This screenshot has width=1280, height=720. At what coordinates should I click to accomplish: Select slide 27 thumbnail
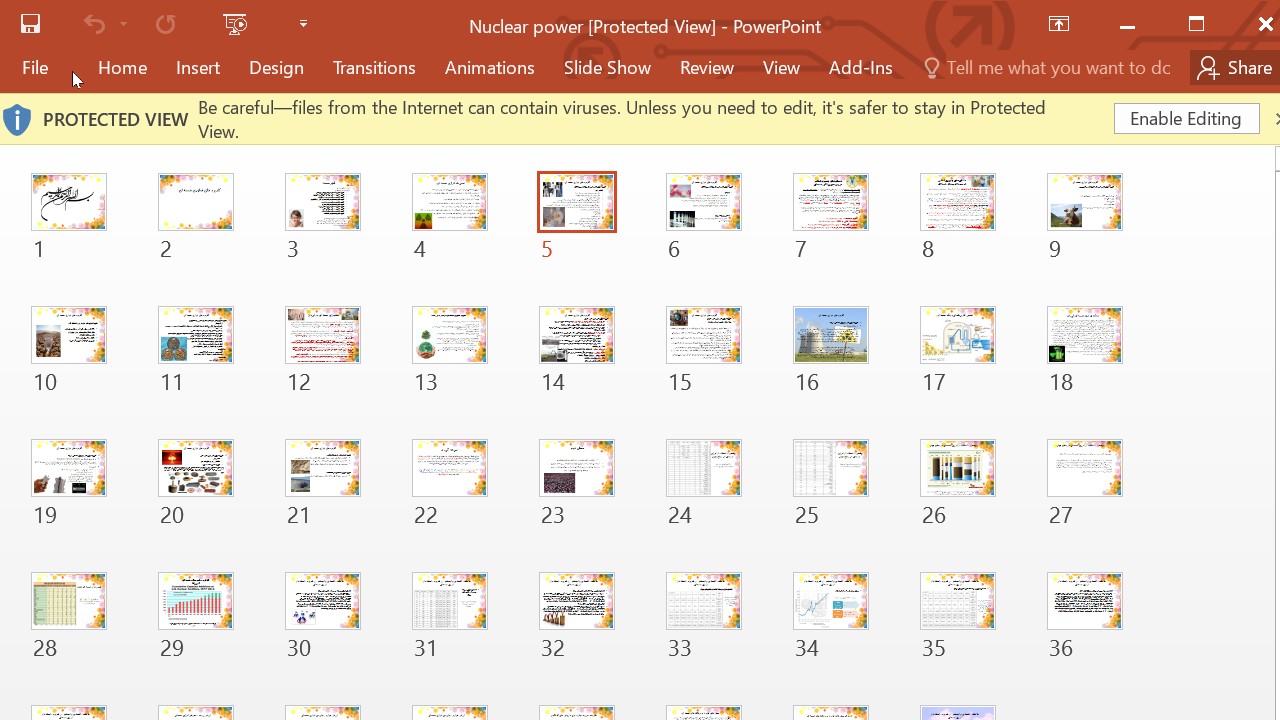click(1085, 468)
